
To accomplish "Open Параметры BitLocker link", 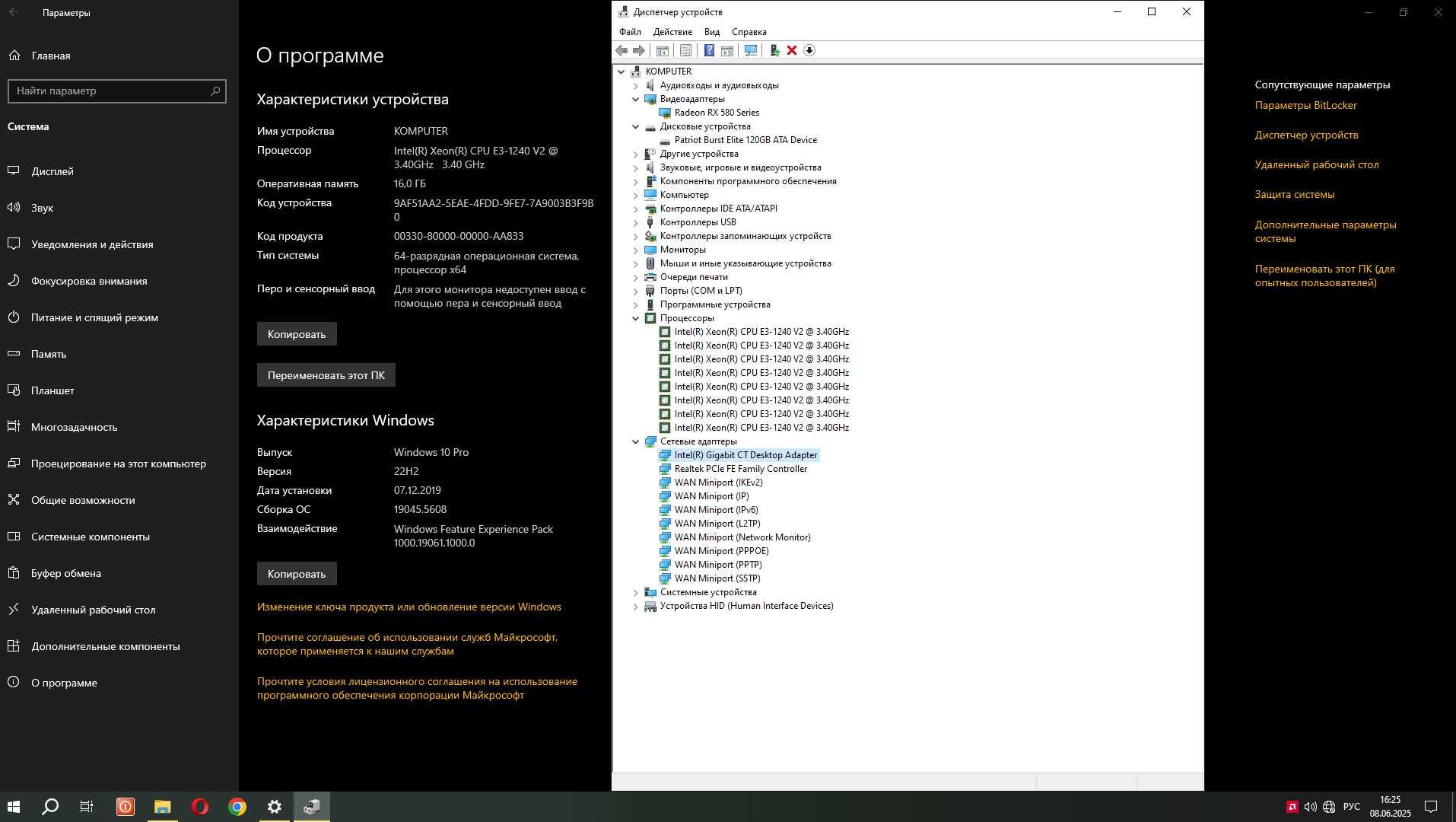I will (x=1305, y=105).
